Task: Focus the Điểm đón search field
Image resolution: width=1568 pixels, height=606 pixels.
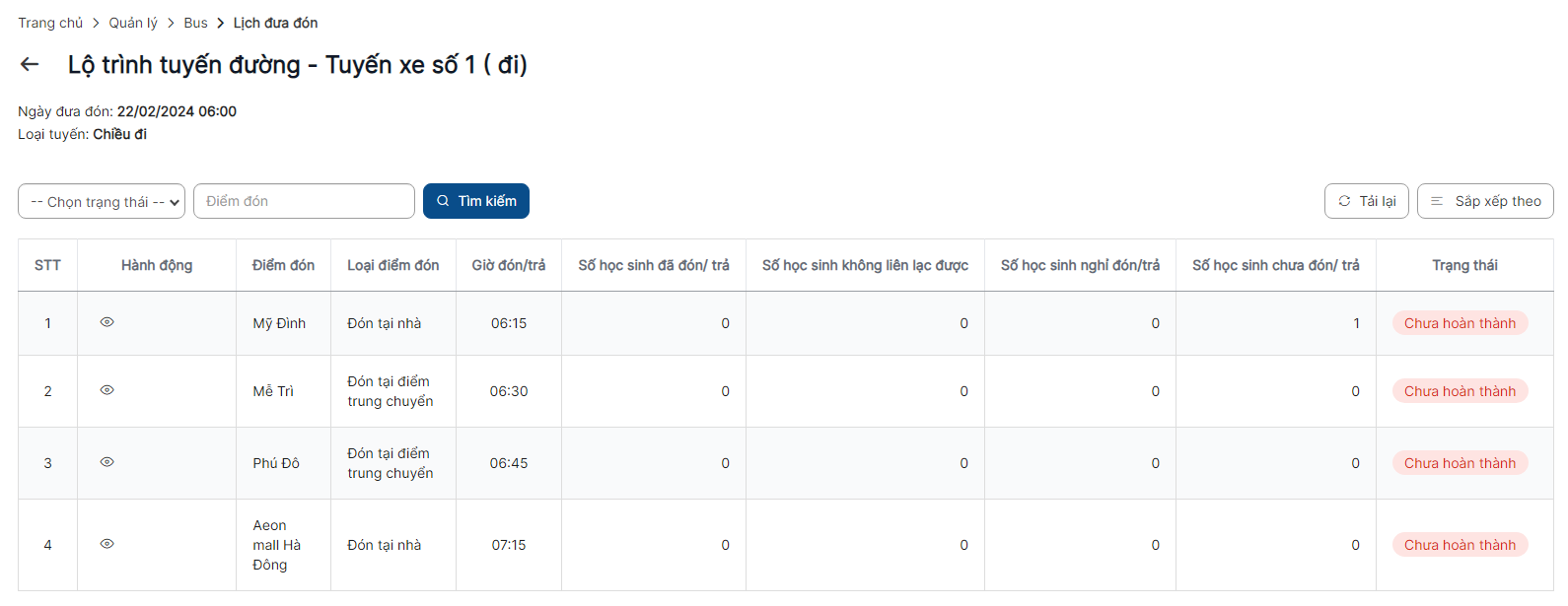Action: point(304,201)
